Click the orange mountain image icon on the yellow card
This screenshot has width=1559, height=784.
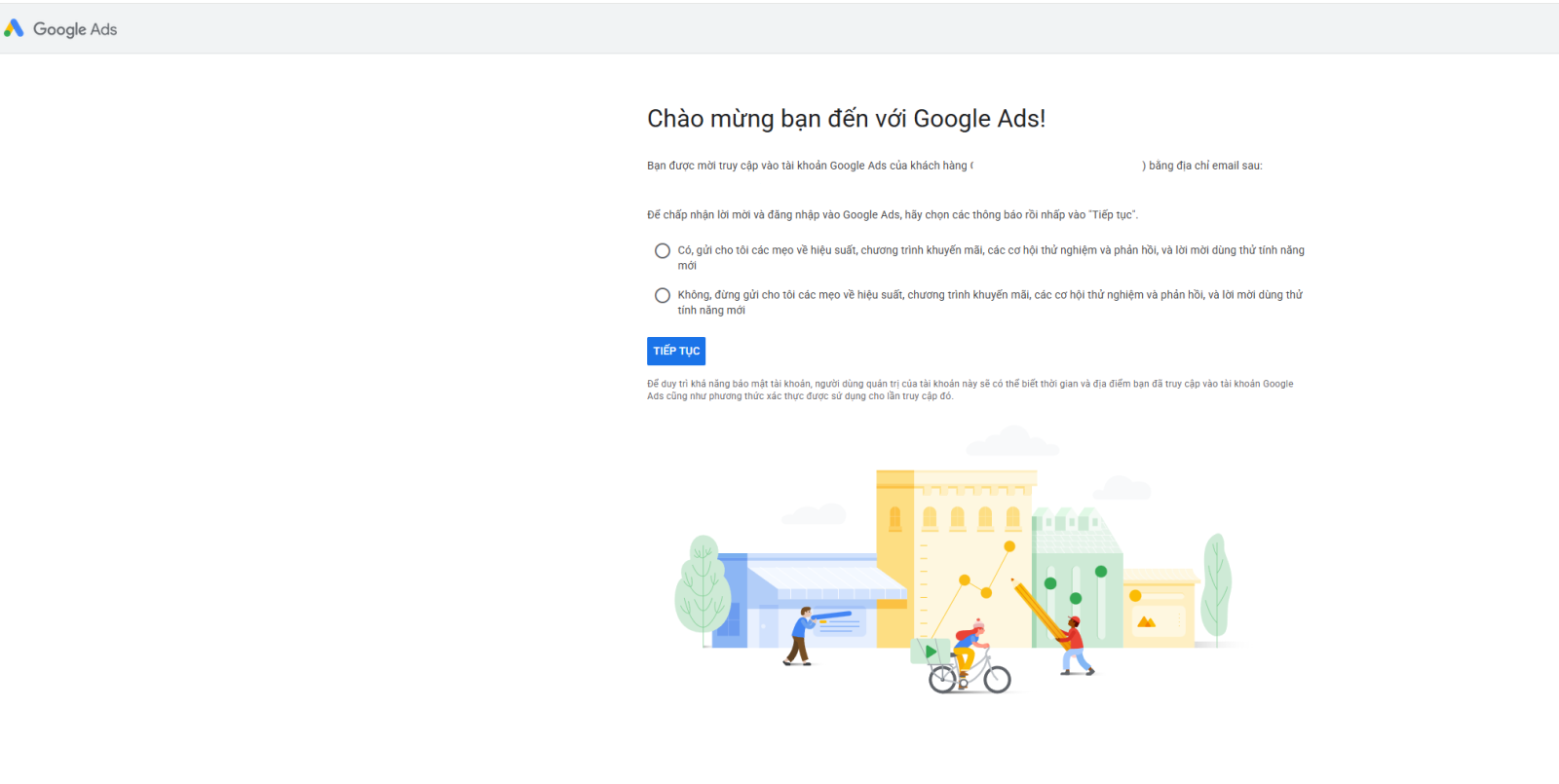click(x=1147, y=621)
